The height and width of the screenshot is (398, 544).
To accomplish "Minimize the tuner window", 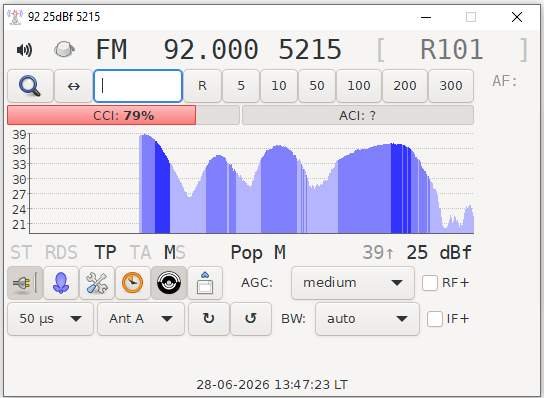I will 426,17.
